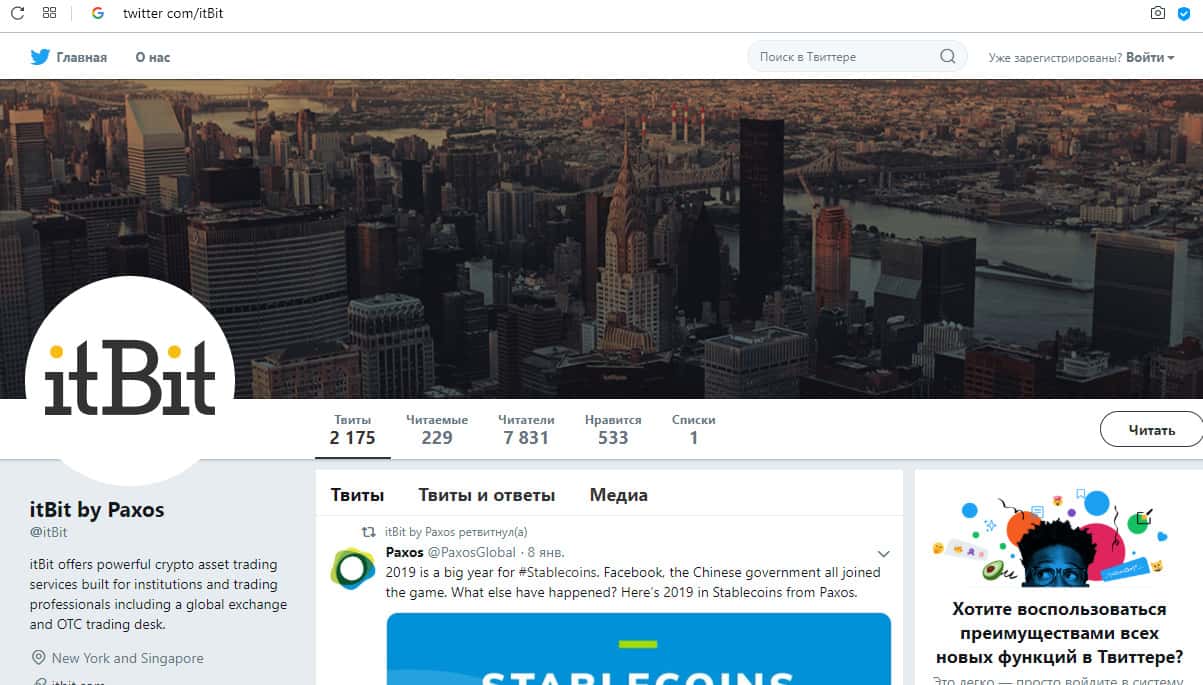The width and height of the screenshot is (1203, 685).
Task: Click the browser reload icon
Action: (x=17, y=13)
